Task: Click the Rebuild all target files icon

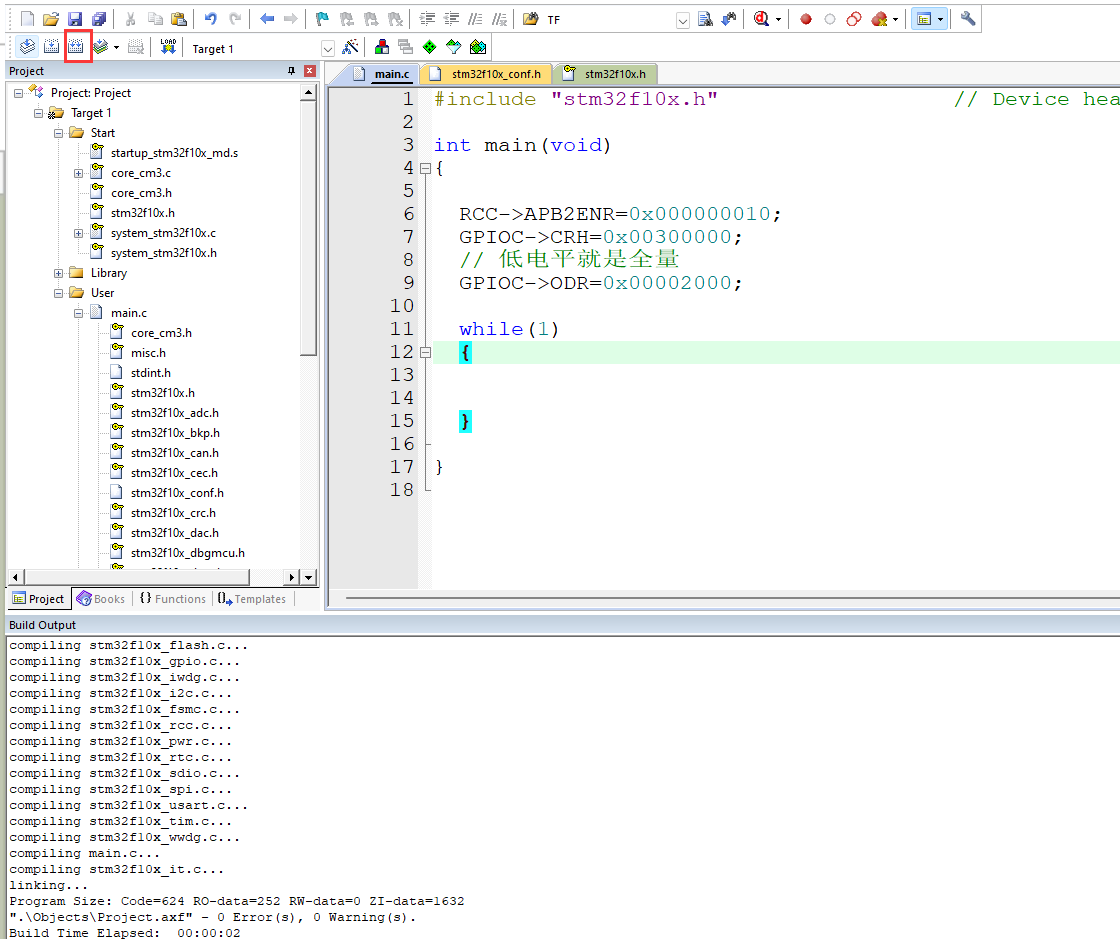Action: pyautogui.click(x=76, y=47)
